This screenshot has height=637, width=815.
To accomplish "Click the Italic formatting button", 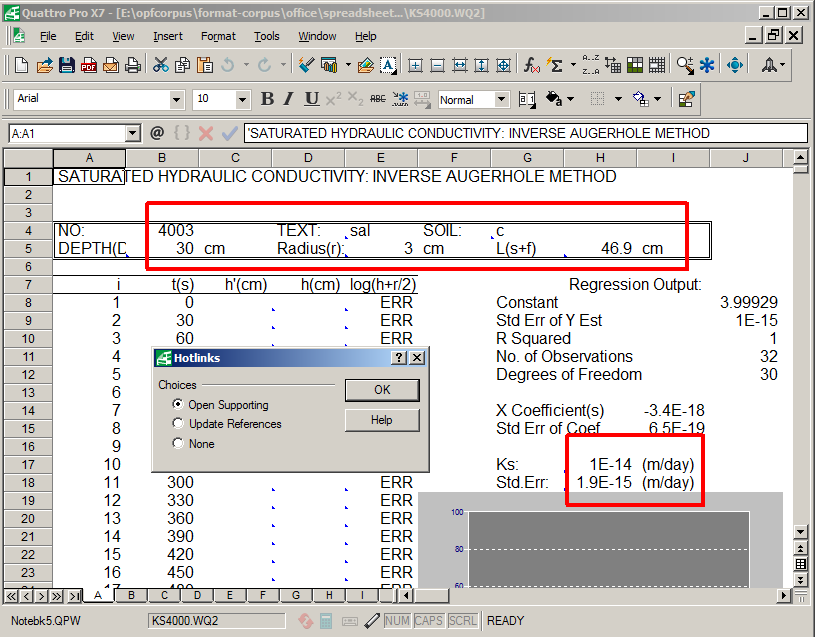I will point(289,99).
